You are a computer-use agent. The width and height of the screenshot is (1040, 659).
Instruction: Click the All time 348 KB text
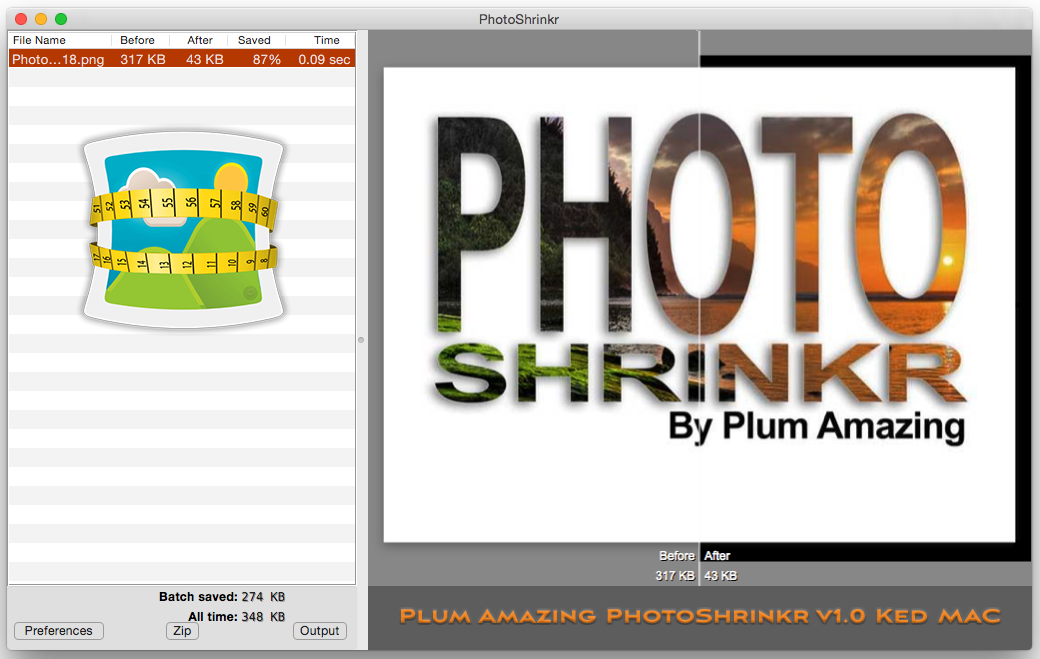click(236, 617)
